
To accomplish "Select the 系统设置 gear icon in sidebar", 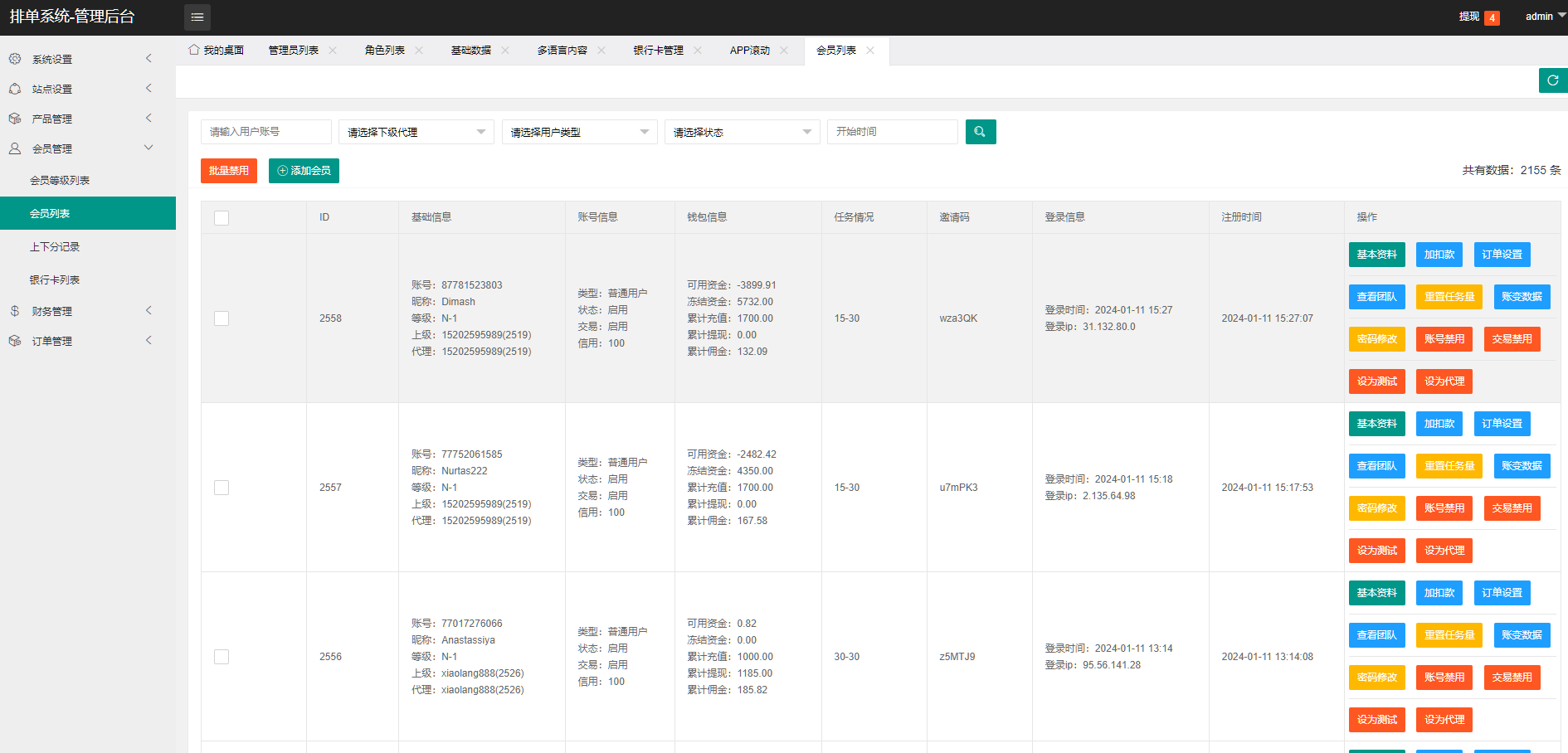I will click(14, 59).
